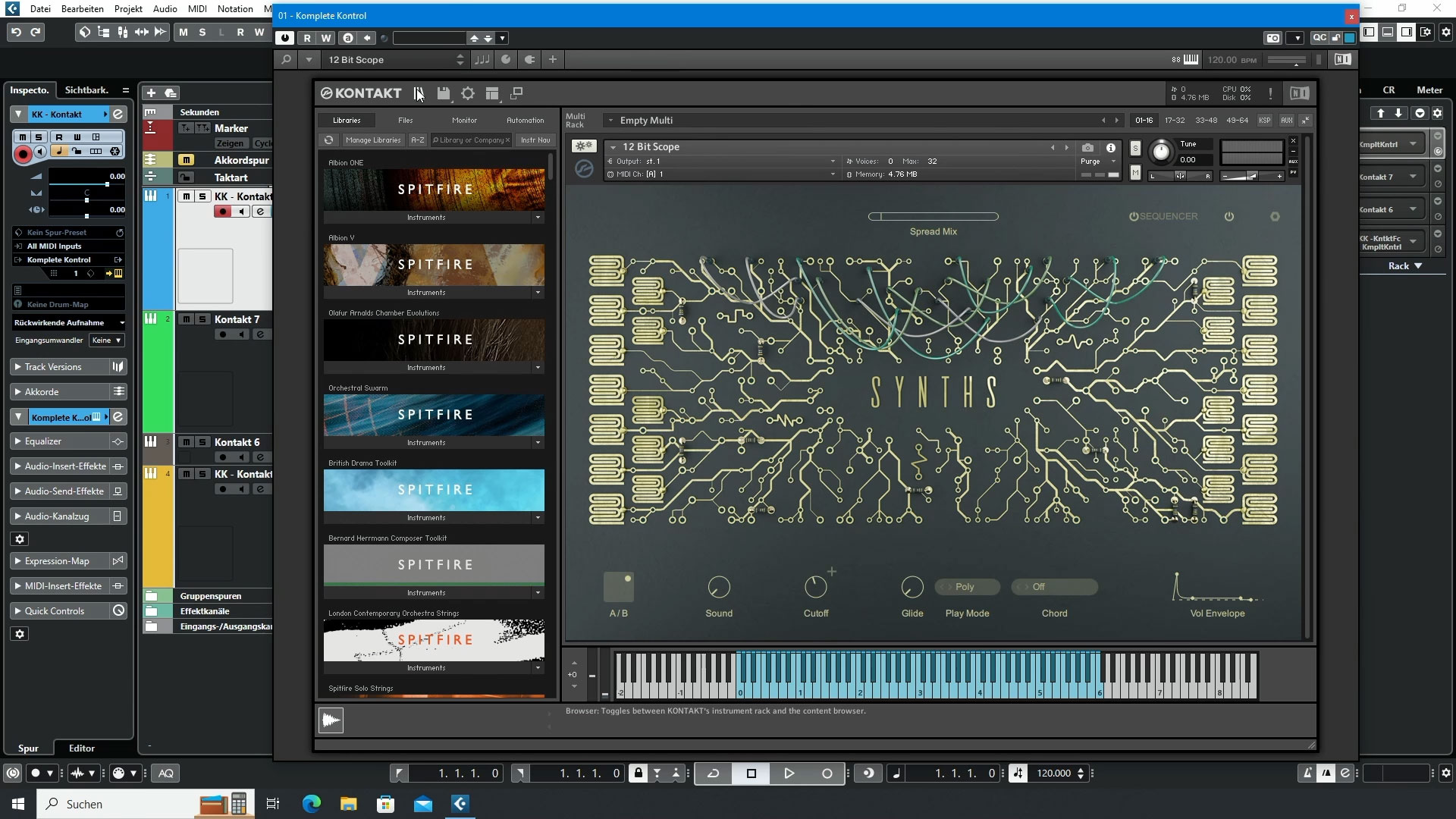This screenshot has height=819, width=1456.
Task: Click the instrument options/settings gear icon
Action: [466, 93]
